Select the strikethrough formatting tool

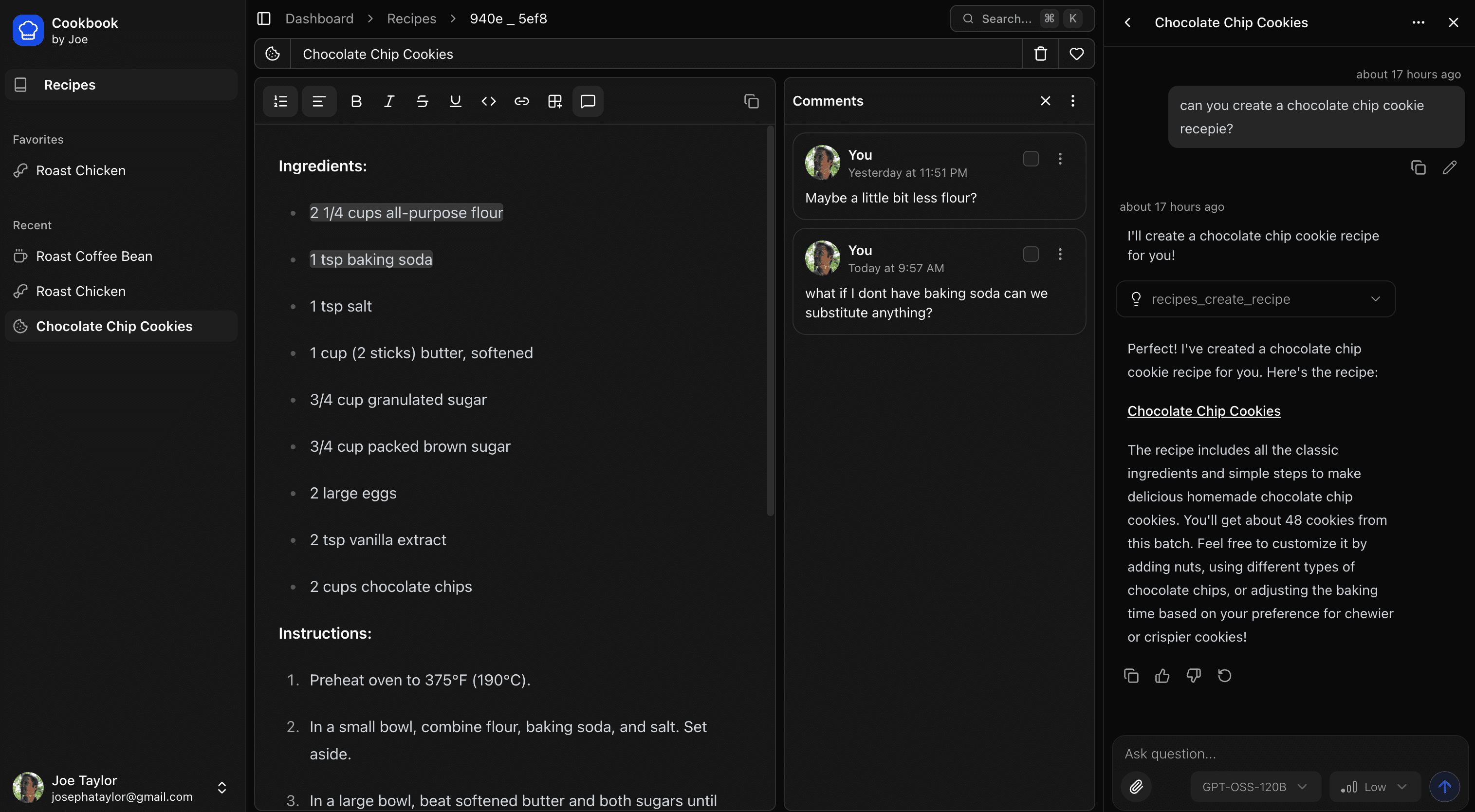coord(422,101)
